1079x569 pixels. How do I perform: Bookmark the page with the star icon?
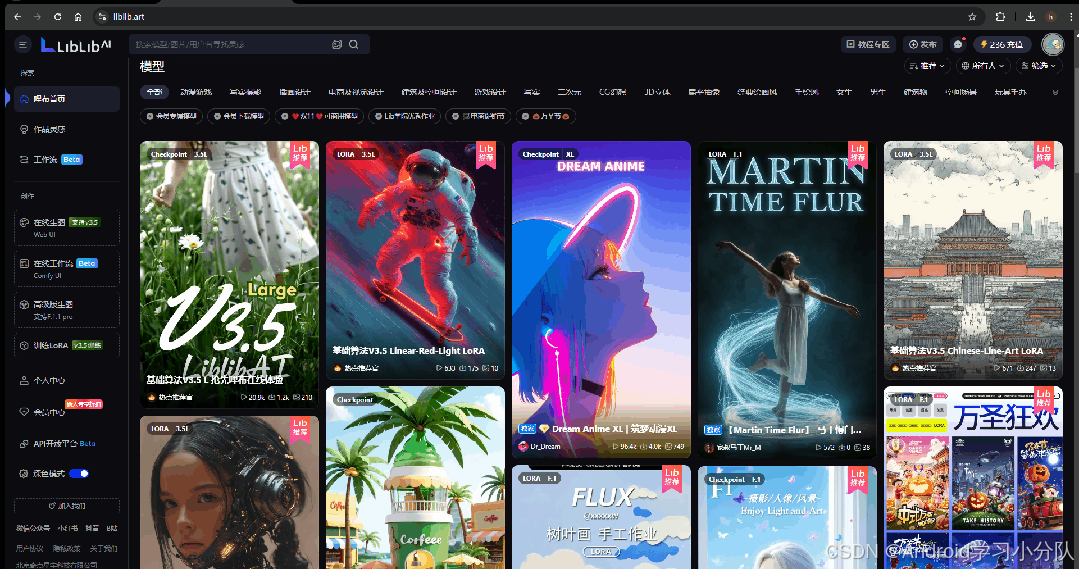[972, 17]
